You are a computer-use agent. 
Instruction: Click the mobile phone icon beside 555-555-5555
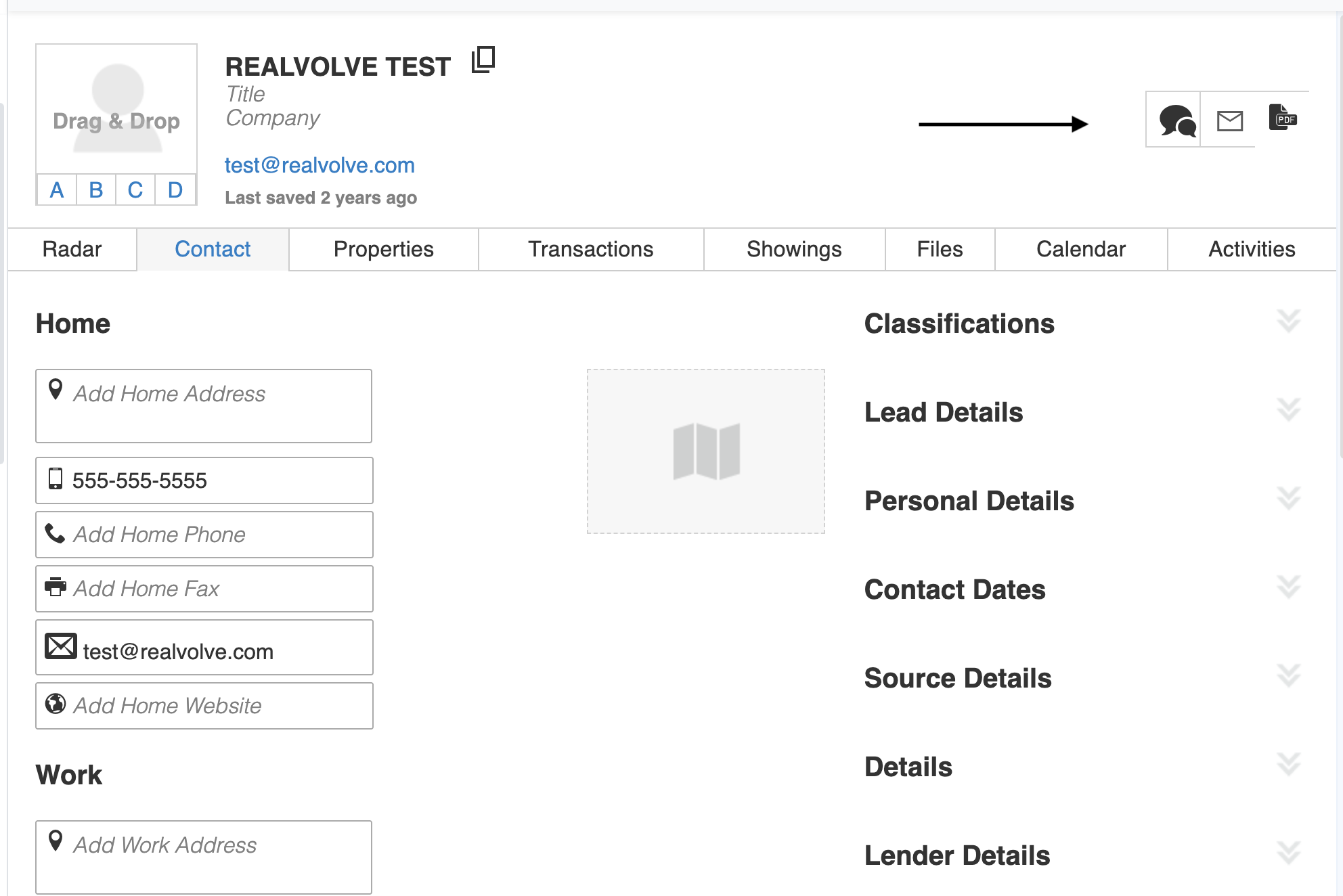pyautogui.click(x=56, y=479)
